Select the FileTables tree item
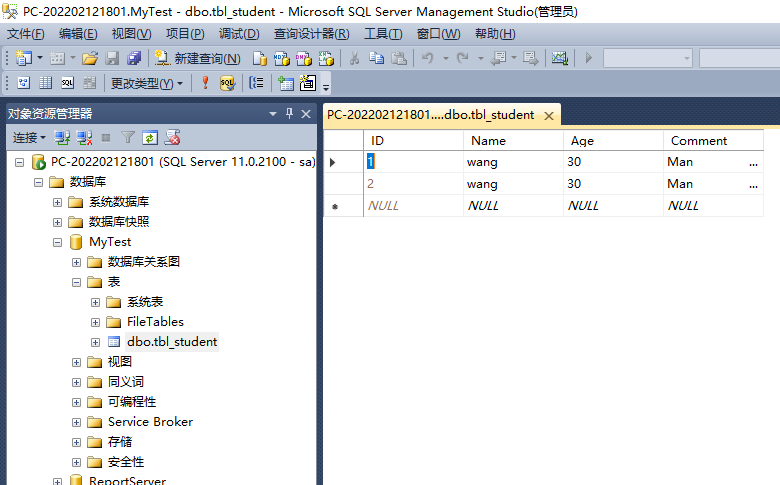 (155, 322)
